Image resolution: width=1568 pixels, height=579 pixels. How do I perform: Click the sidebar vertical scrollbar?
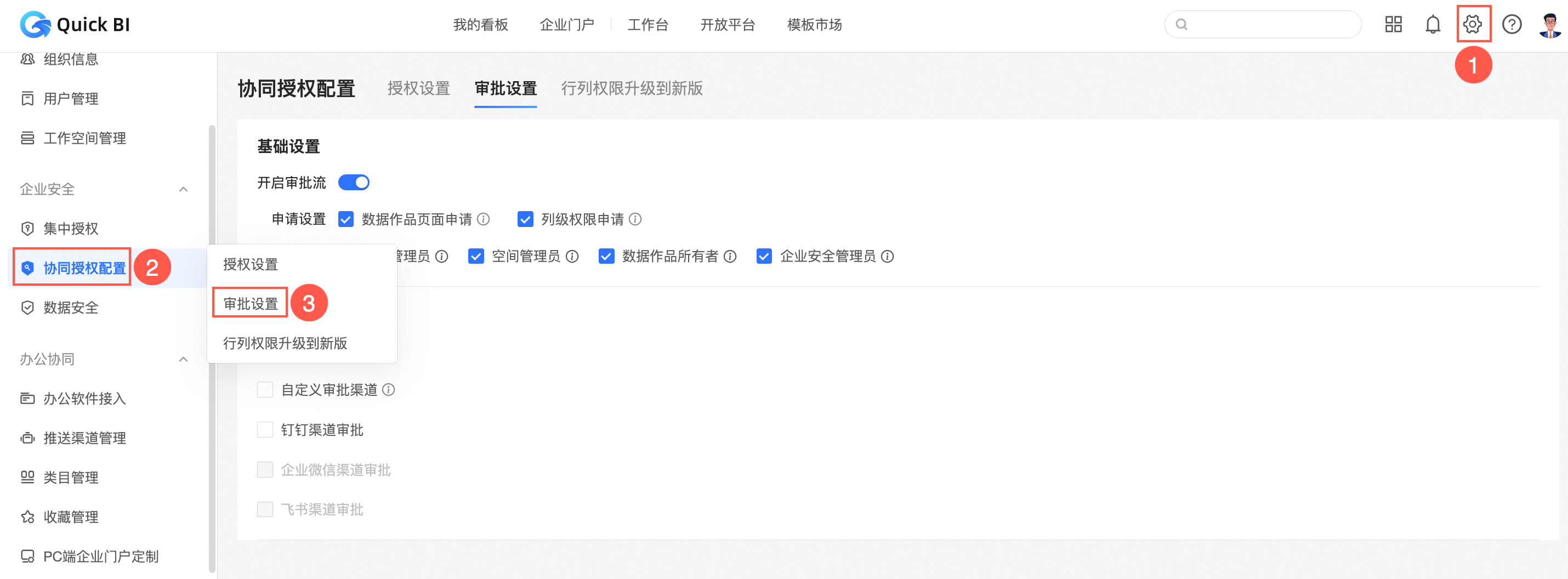tap(212, 348)
